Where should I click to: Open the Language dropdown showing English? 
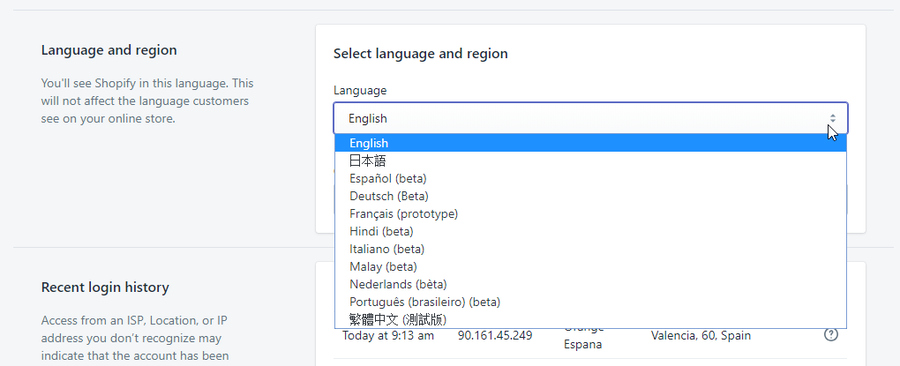590,119
